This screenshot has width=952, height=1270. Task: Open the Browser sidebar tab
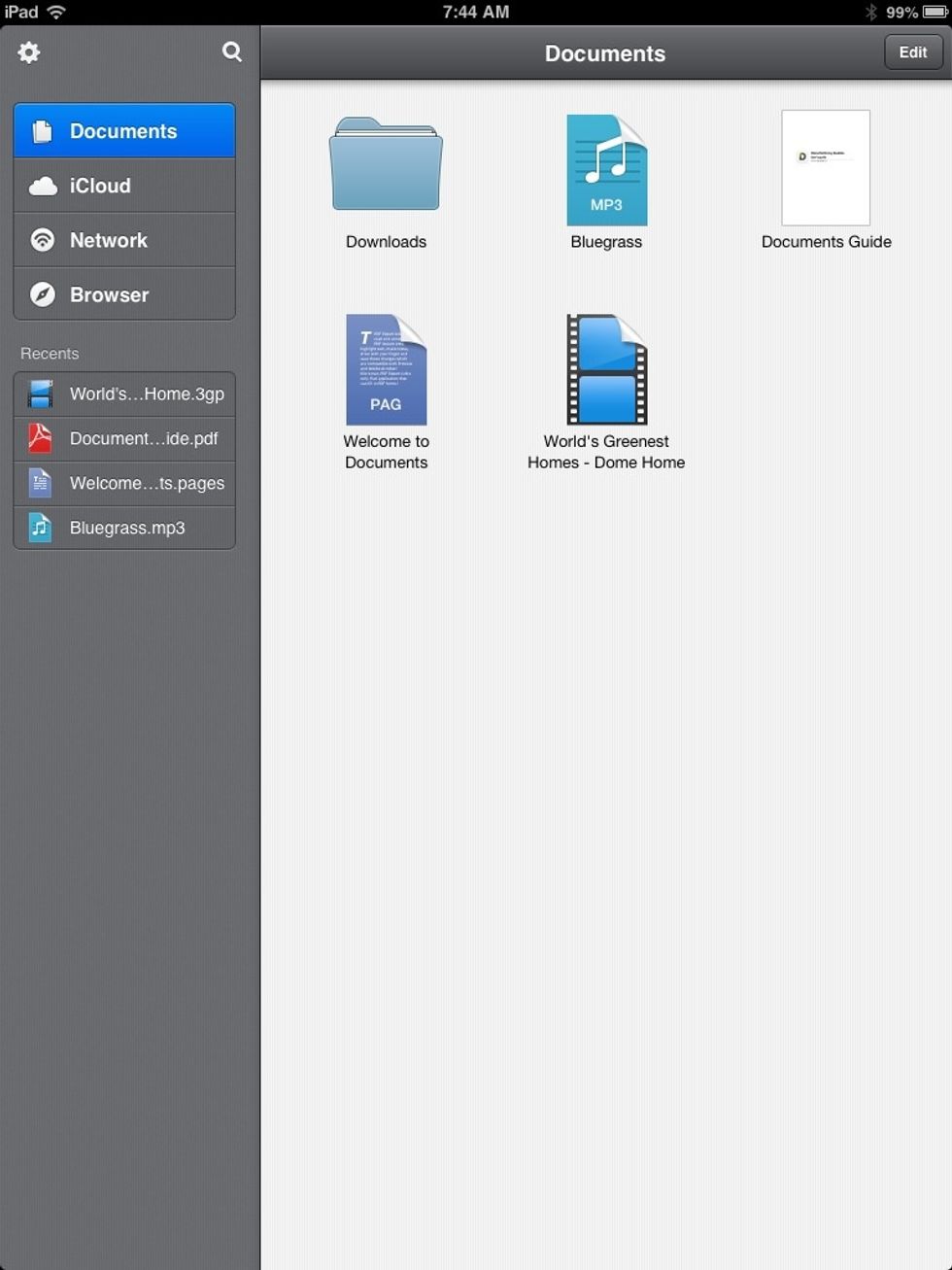[x=124, y=294]
